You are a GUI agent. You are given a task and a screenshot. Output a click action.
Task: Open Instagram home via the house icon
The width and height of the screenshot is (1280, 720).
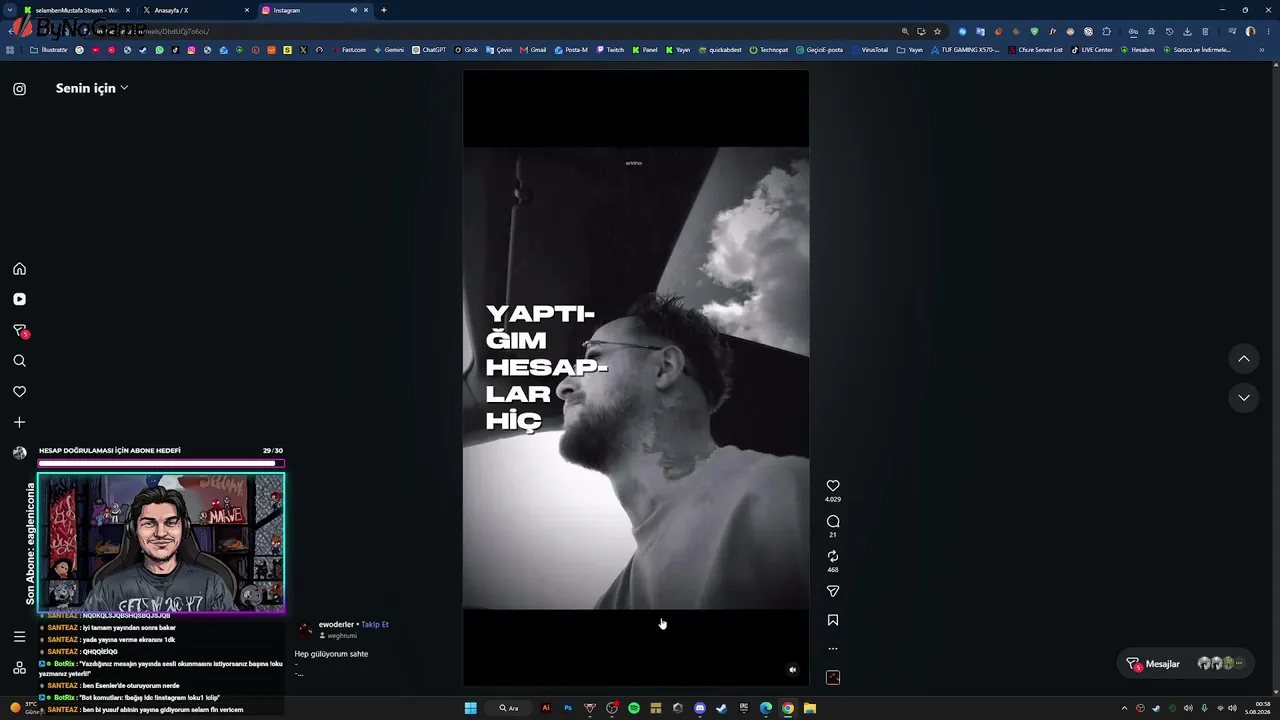coord(19,269)
